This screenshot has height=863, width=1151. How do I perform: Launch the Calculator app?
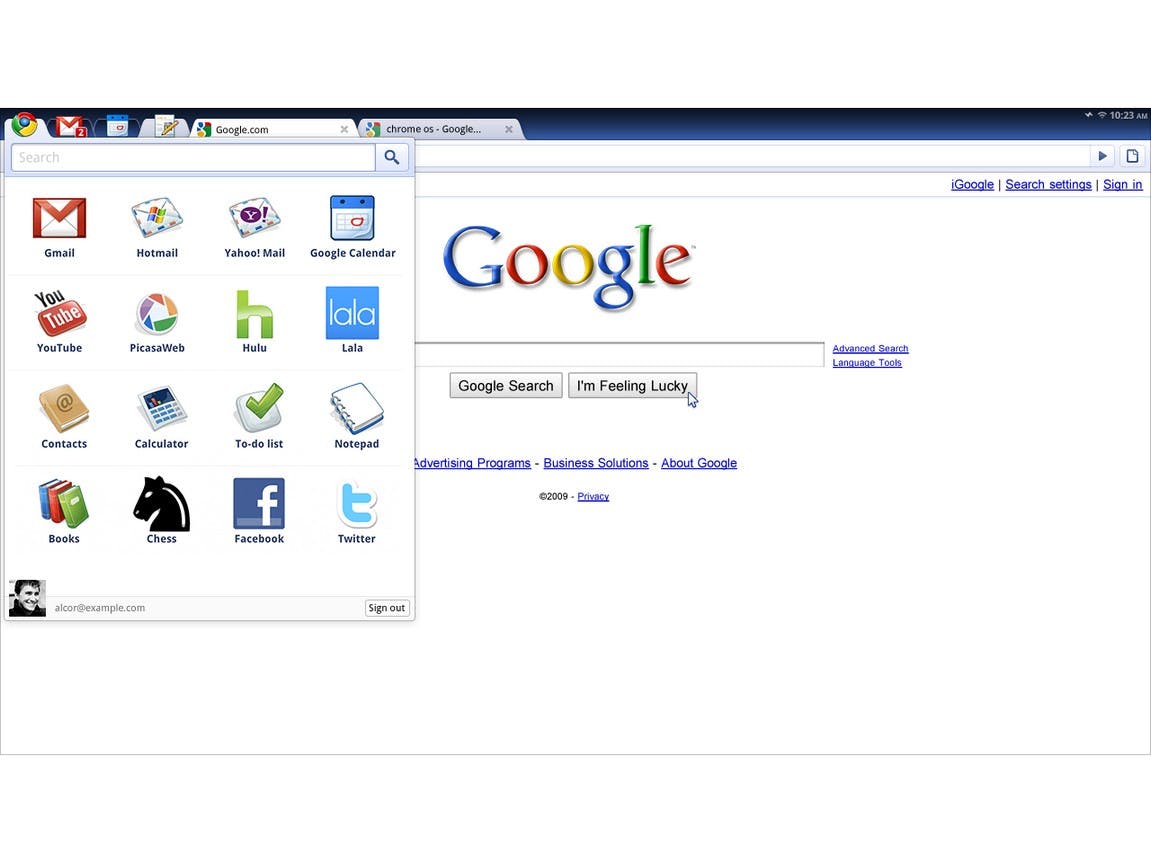pyautogui.click(x=161, y=409)
